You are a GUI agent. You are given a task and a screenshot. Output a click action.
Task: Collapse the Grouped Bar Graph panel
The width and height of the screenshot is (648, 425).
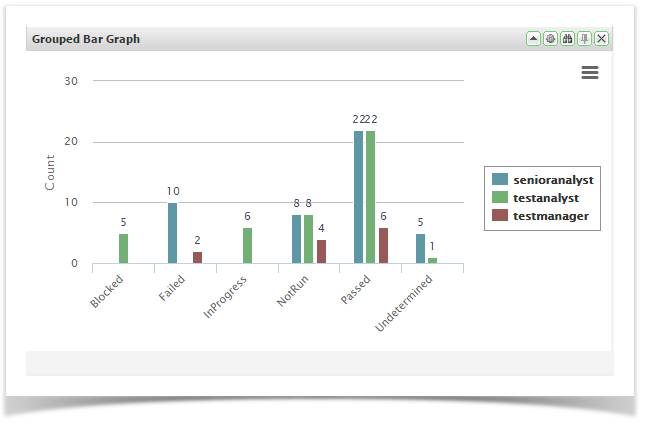point(533,39)
